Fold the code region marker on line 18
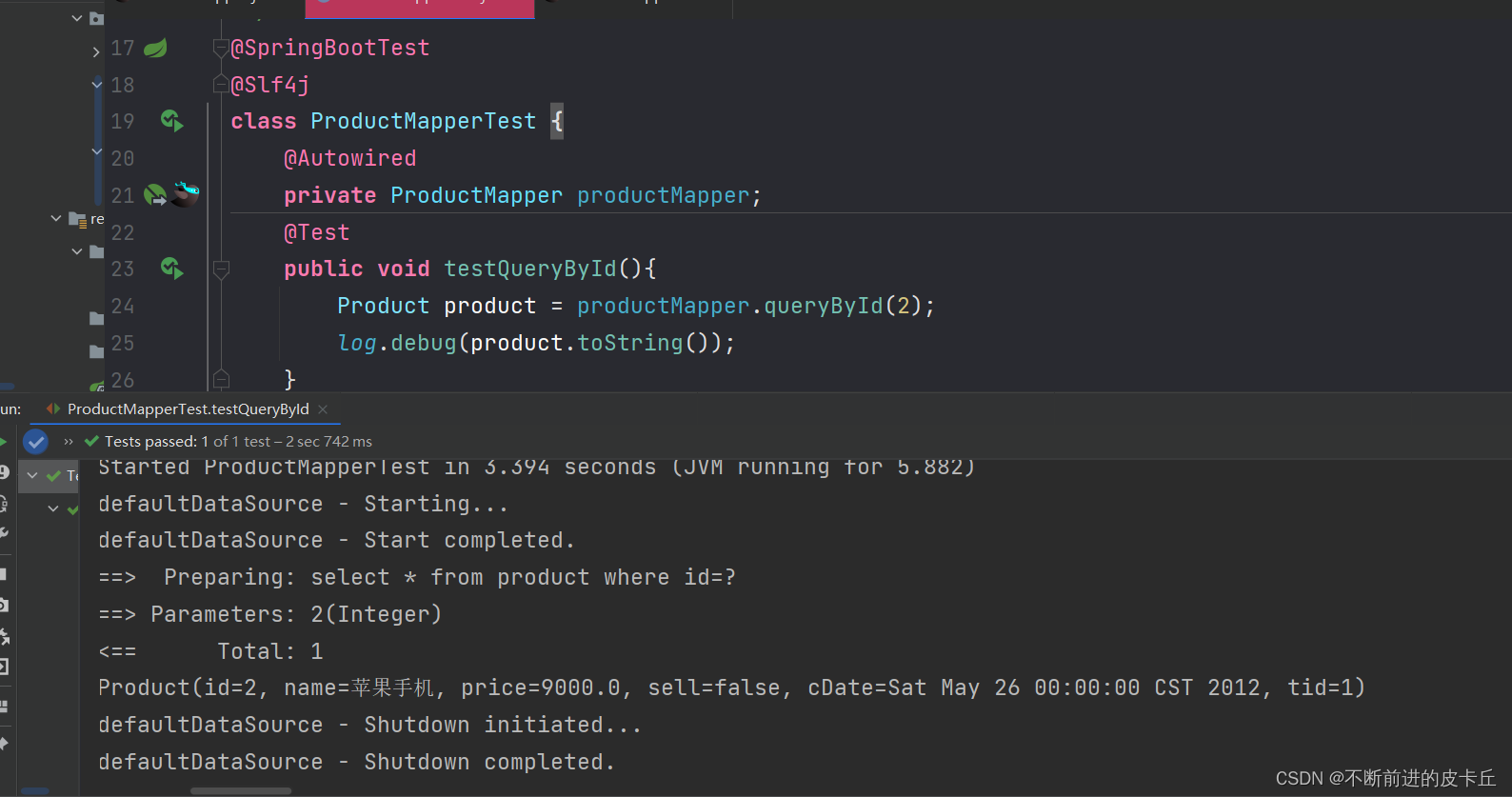 pos(221,85)
